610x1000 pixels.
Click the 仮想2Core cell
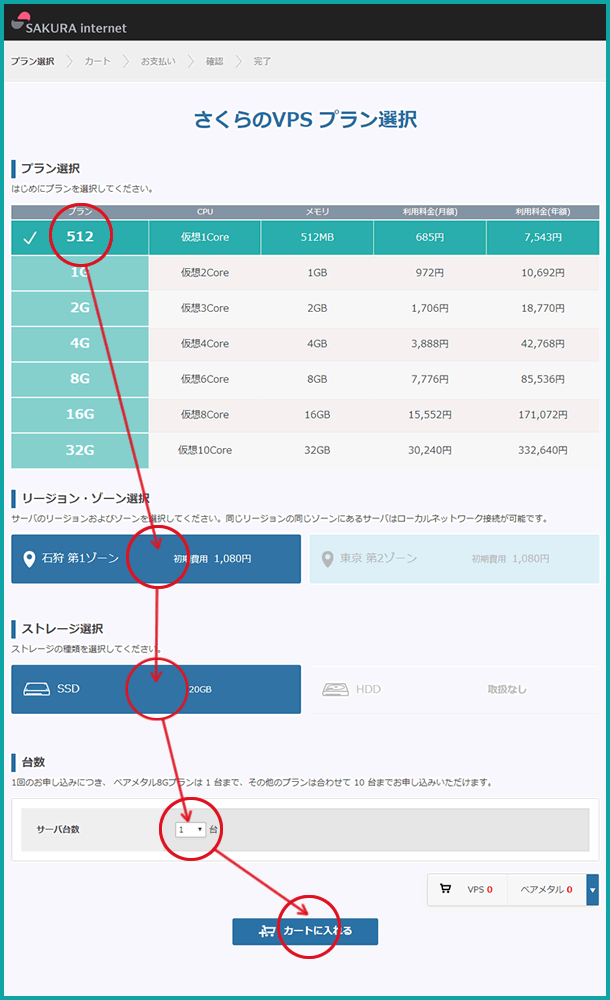205,272
